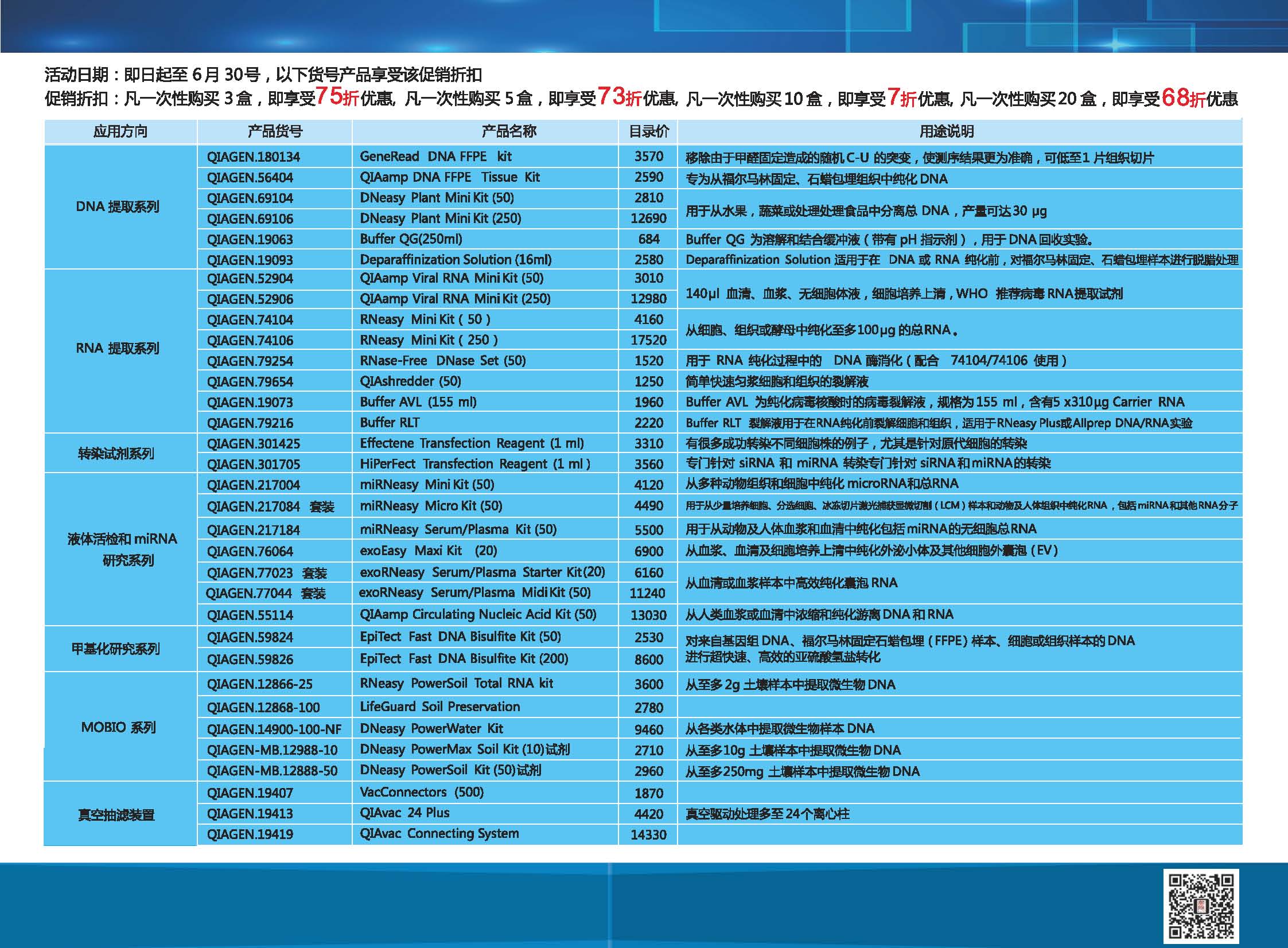Select product number QIAGEN.79654

click(250, 381)
